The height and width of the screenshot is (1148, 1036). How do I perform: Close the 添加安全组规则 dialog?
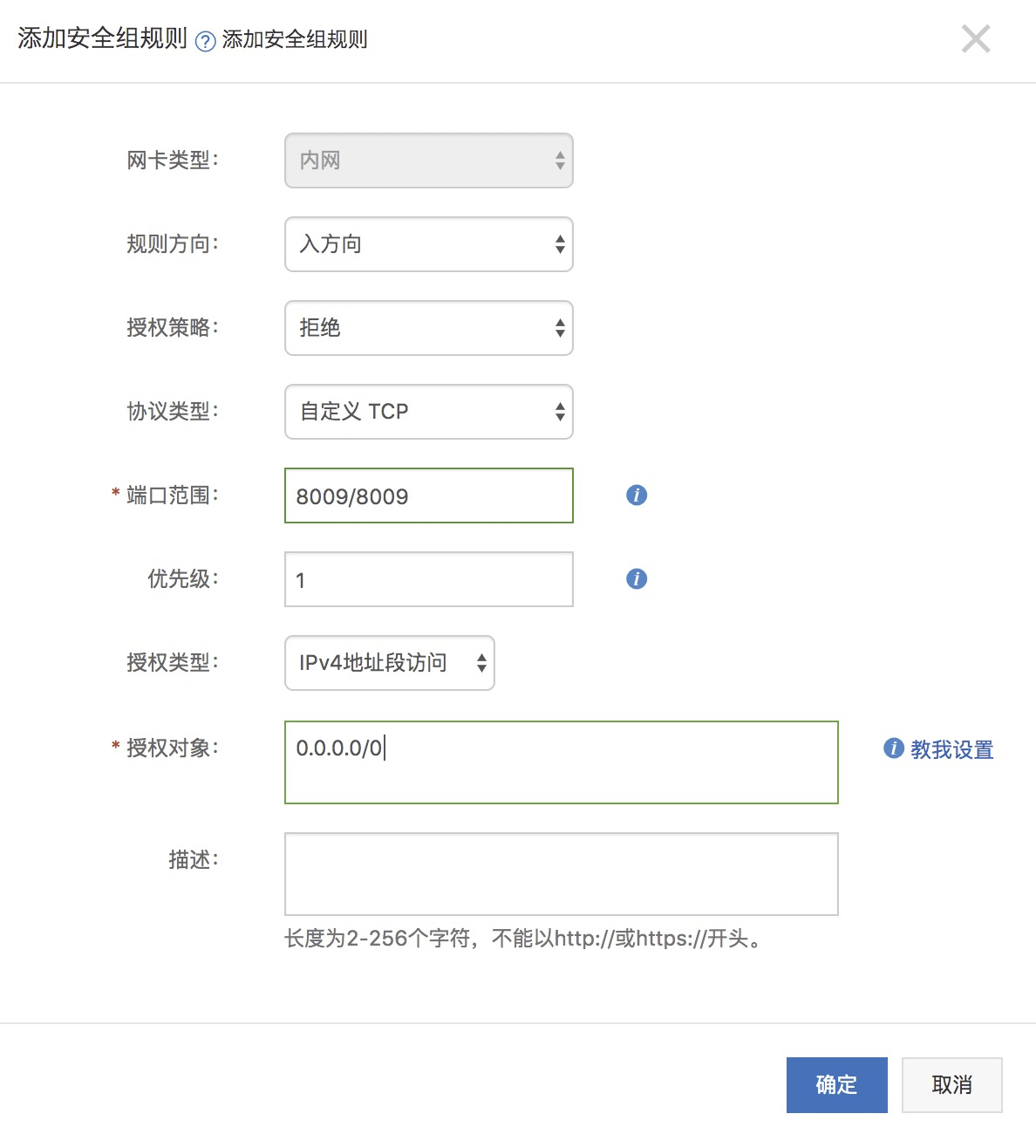pyautogui.click(x=975, y=39)
